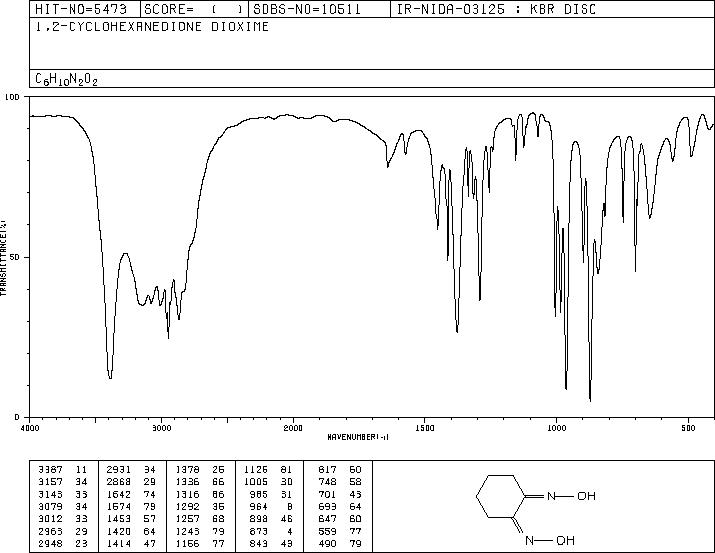Click the 4000 tick label on wavenumber axis
This screenshot has height=553, width=715.
(x=30, y=428)
